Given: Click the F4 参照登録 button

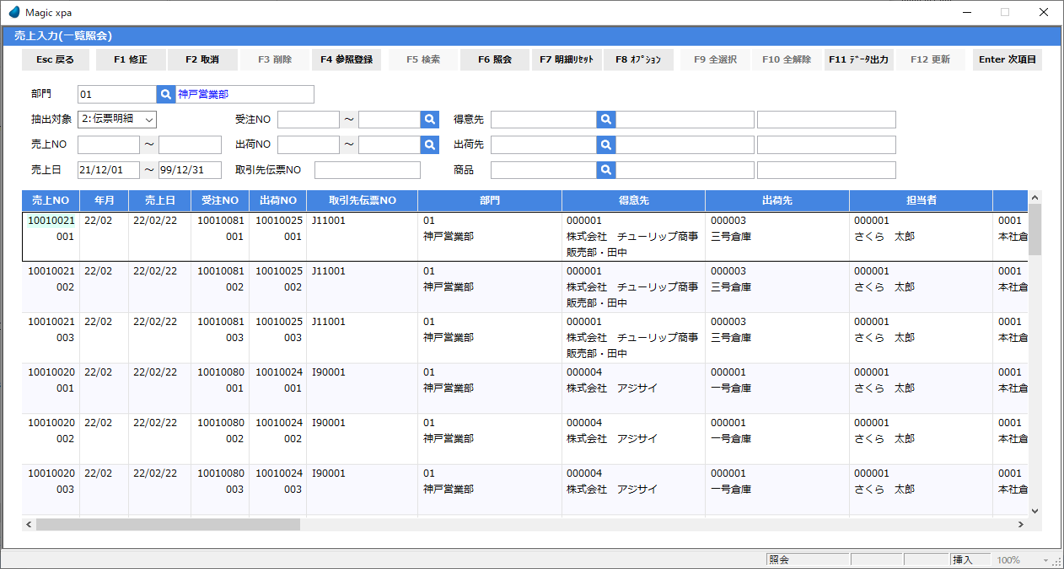Looking at the screenshot, I should coord(346,60).
